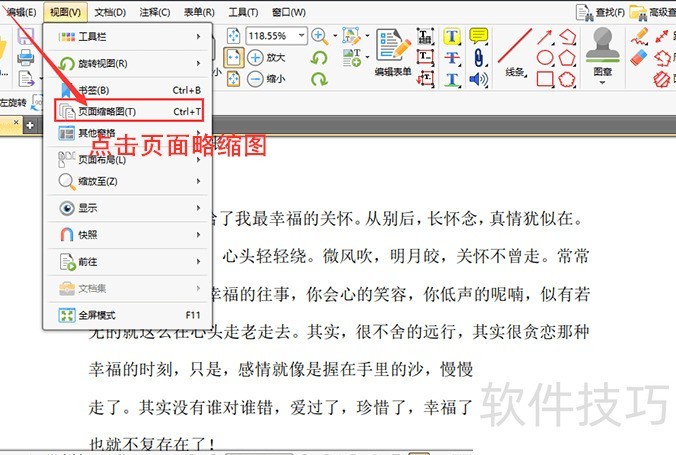The image size is (676, 455).
Task: Select the paperclip file attachment tool
Action: [479, 58]
